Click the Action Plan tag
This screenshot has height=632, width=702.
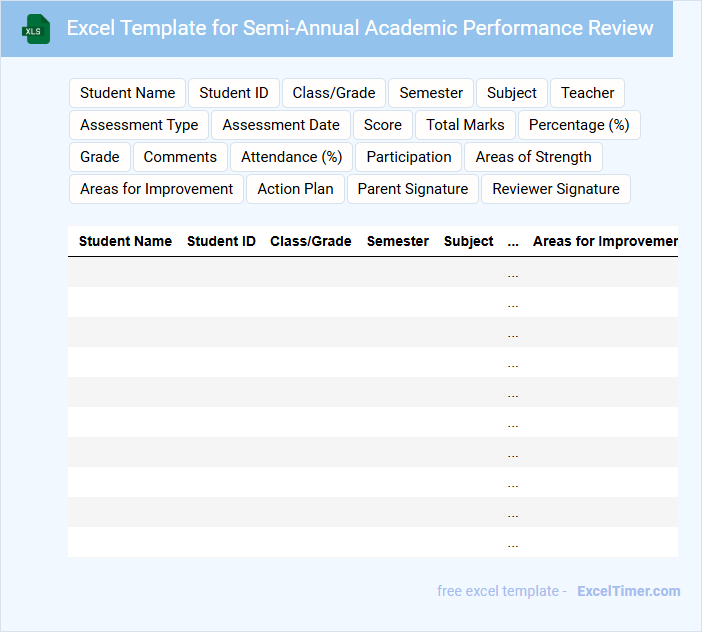(295, 189)
